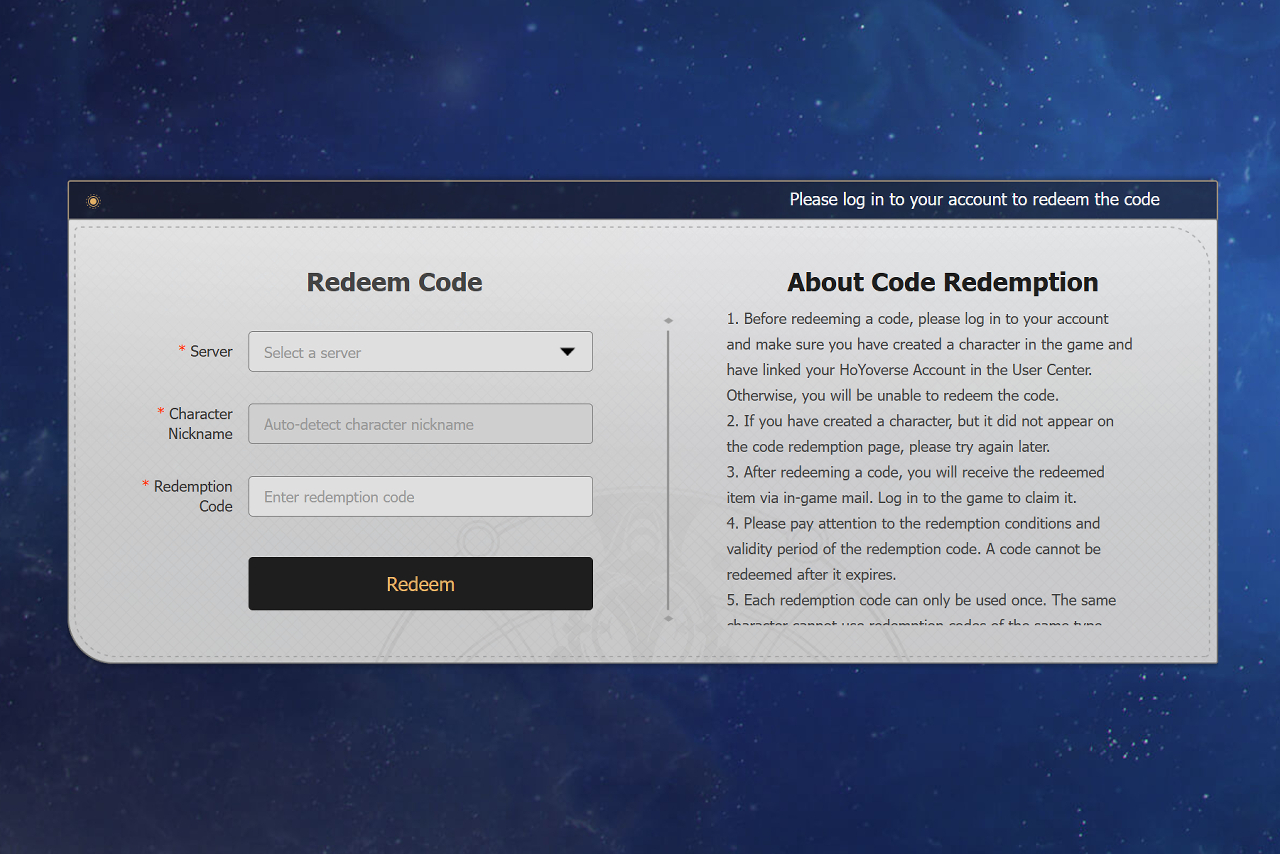Open the 'Select a server' dropdown
Screen dimensions: 1280x854
(420, 352)
